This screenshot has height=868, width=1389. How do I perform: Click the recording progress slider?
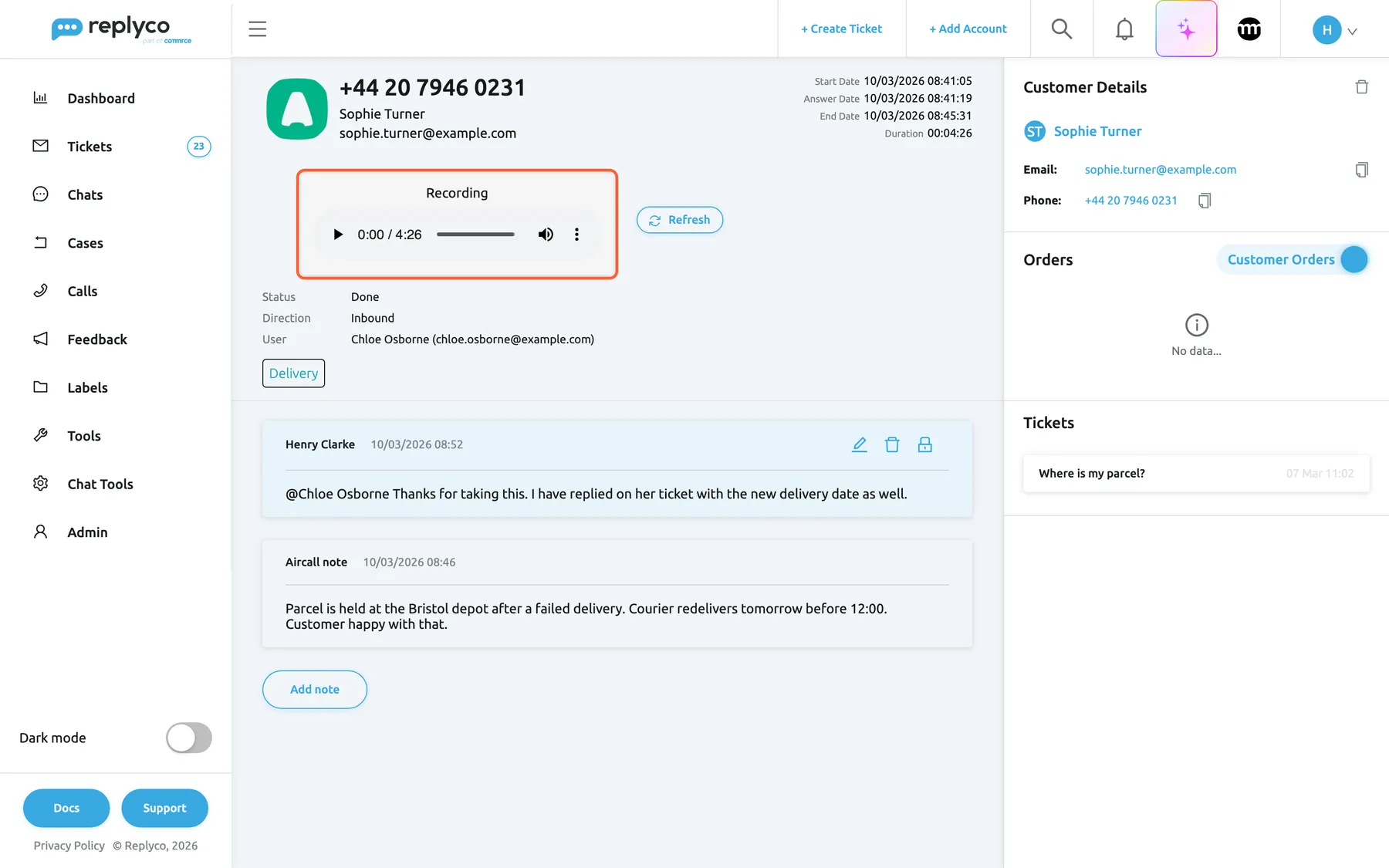pos(475,235)
